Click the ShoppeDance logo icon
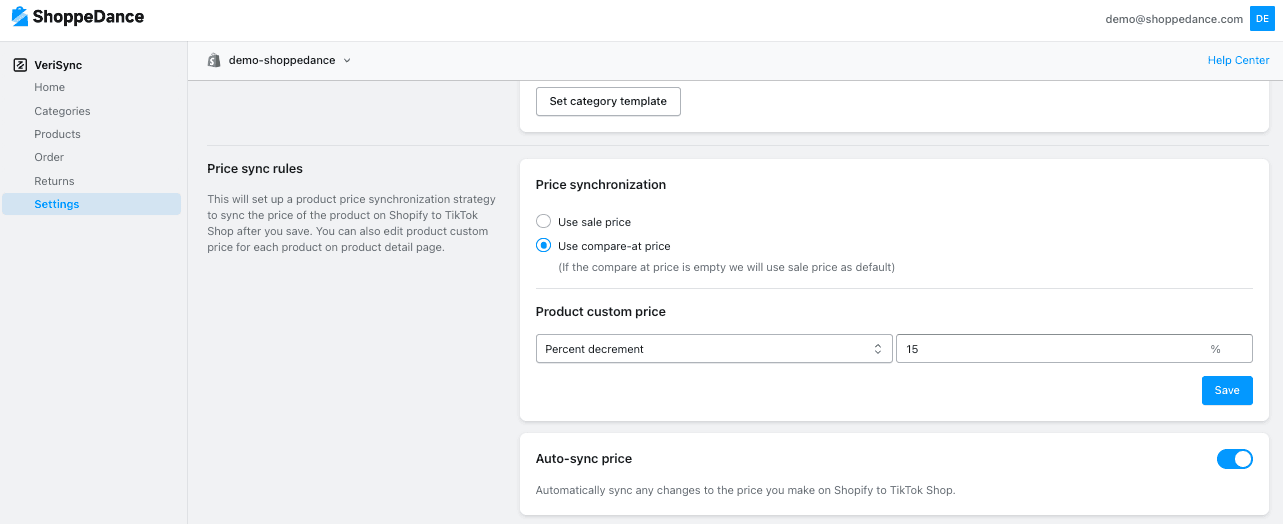The height and width of the screenshot is (524, 1283). pos(19,17)
